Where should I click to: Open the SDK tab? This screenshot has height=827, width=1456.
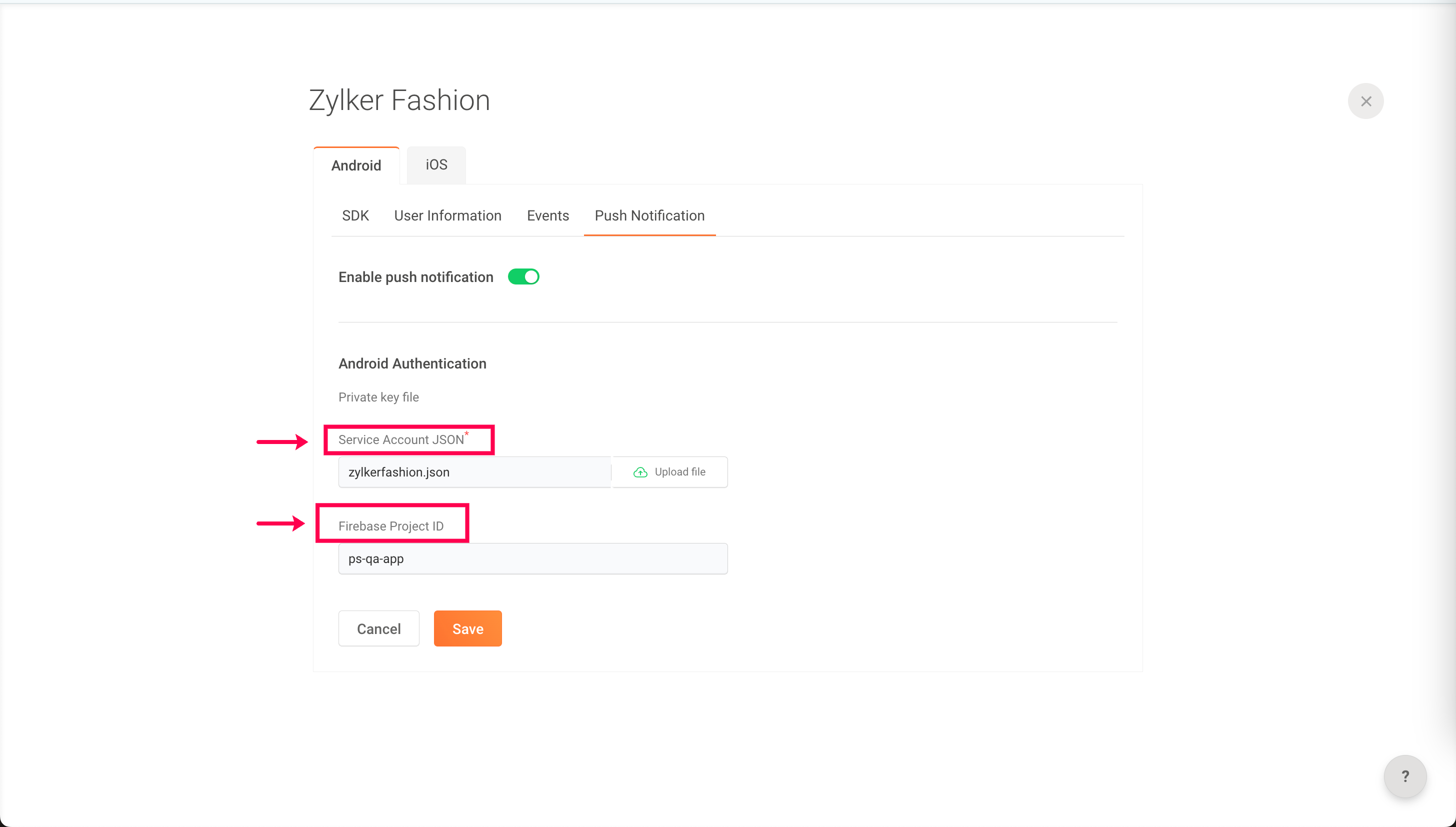pos(355,216)
